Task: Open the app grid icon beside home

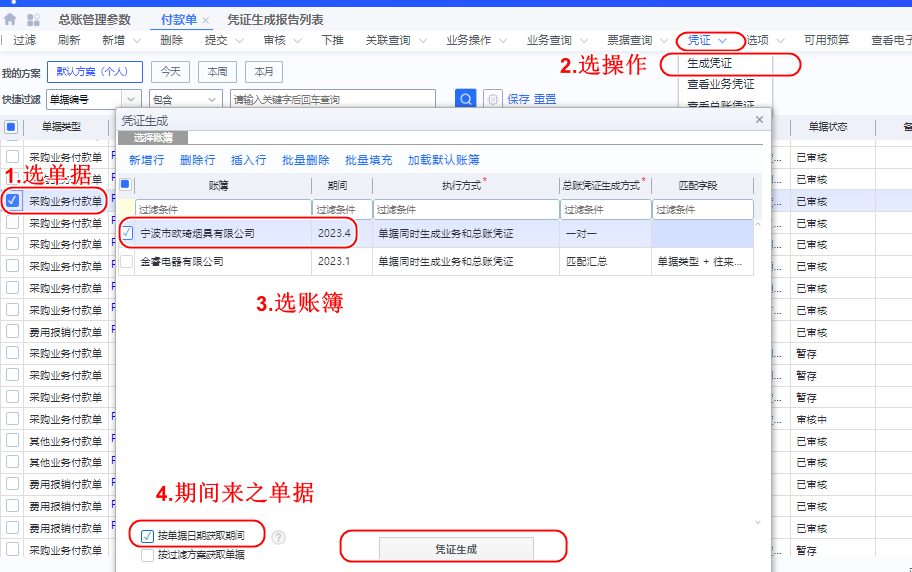Action: (x=33, y=20)
